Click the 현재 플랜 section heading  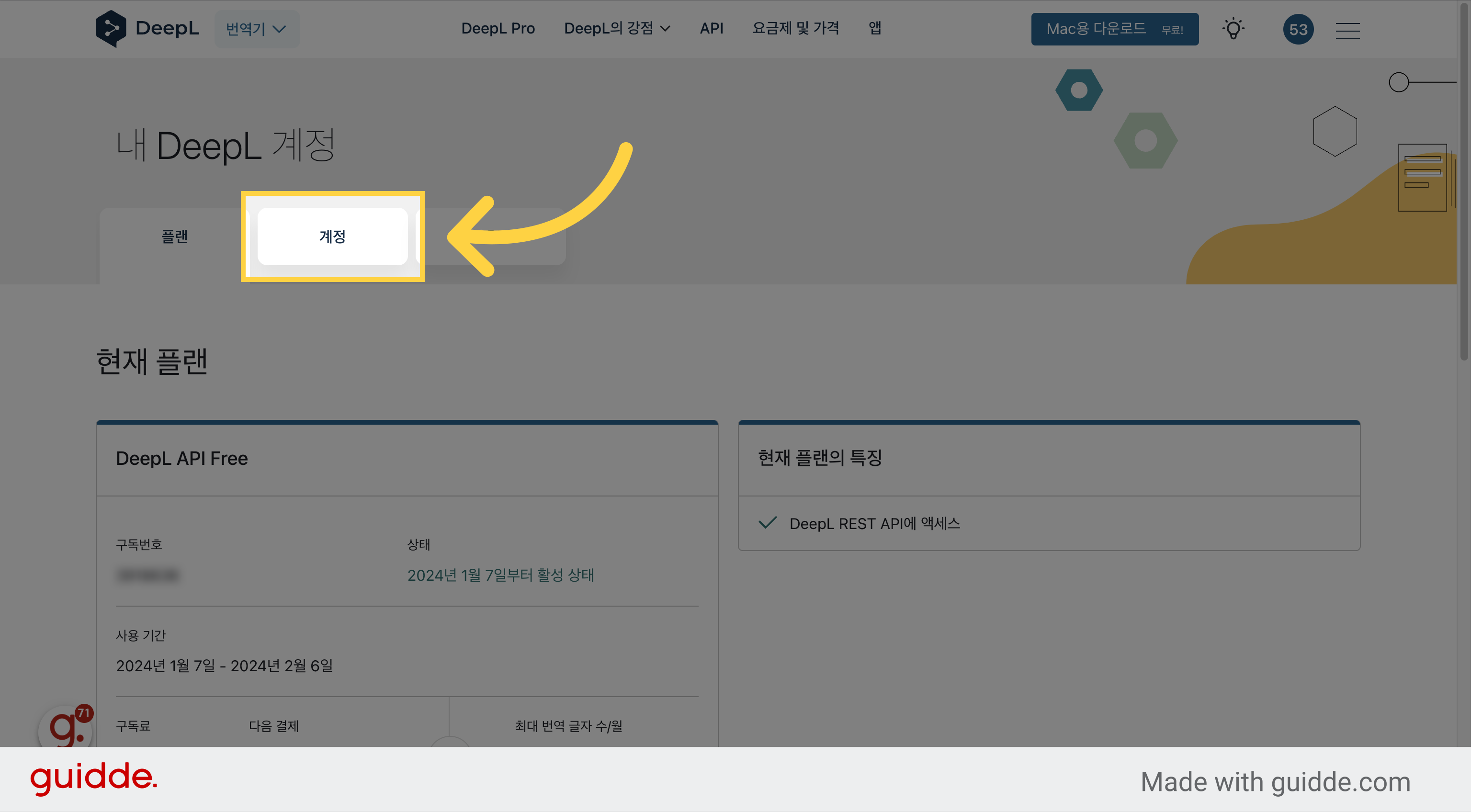point(151,361)
